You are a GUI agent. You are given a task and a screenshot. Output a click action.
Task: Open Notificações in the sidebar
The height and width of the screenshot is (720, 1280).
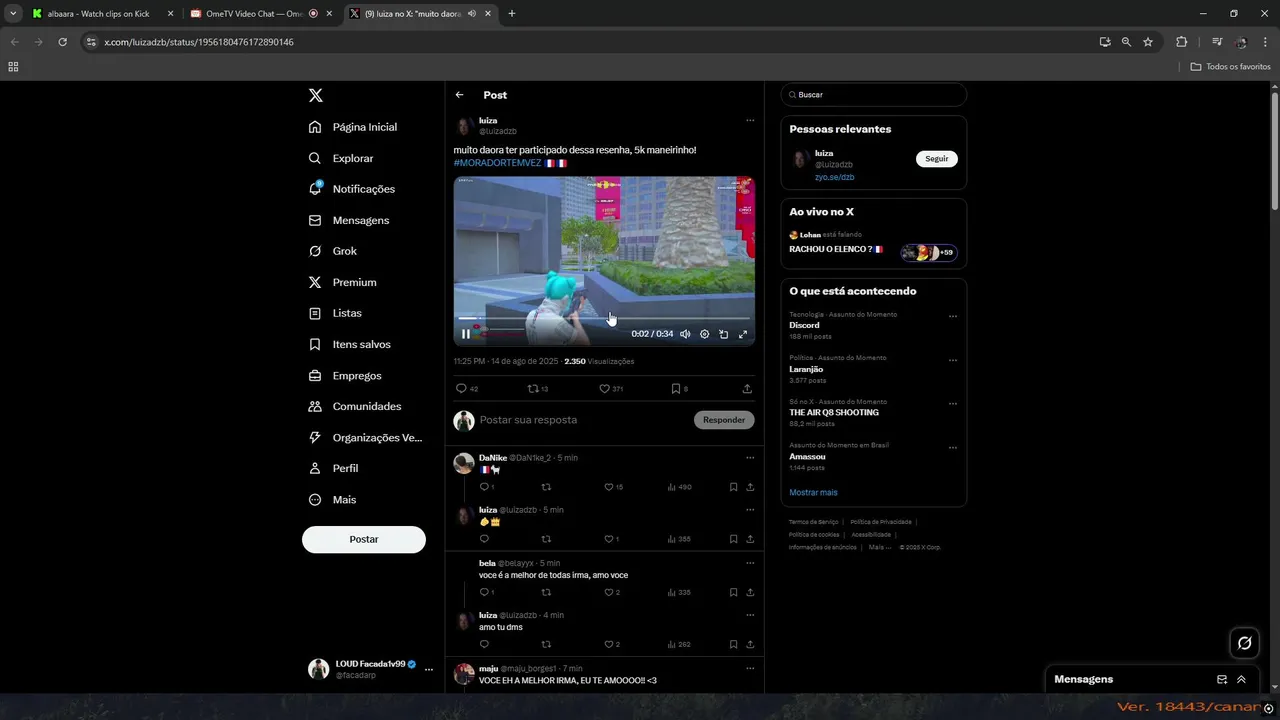[x=352, y=189]
